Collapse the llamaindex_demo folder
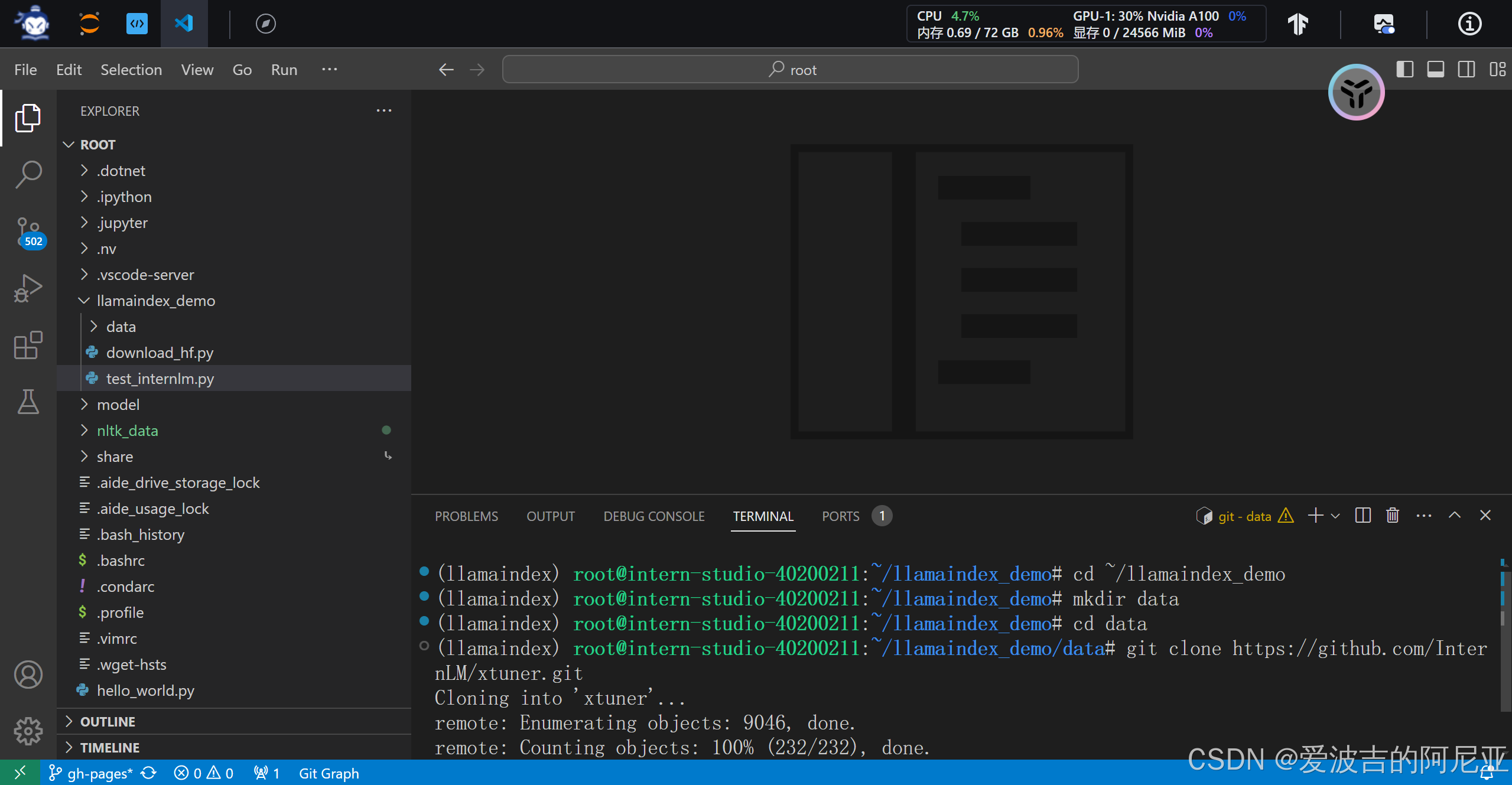The width and height of the screenshot is (1512, 785). 156,301
